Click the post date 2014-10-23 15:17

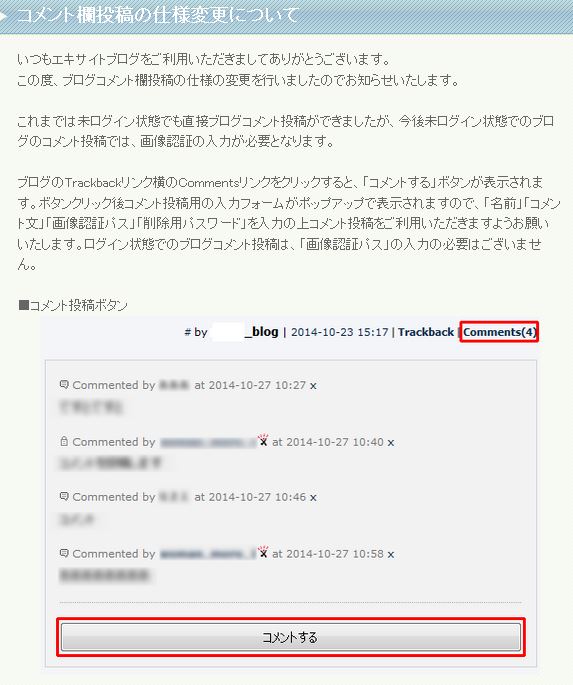point(339,332)
